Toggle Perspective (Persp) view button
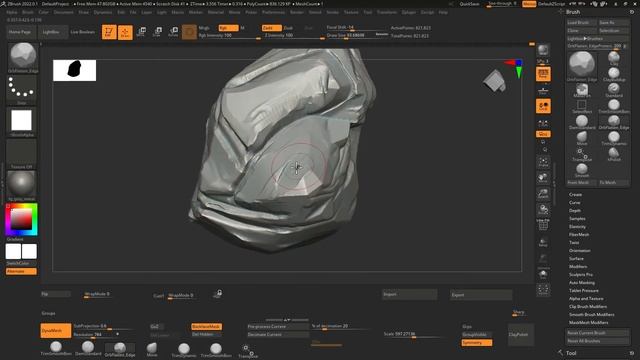Screen dimensions: 640x360 point(543,74)
